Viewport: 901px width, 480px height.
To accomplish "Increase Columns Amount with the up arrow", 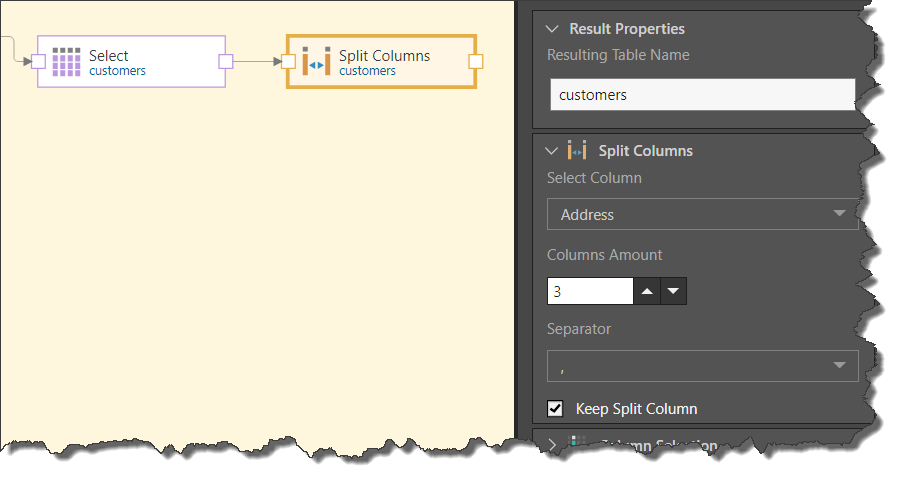I will pyautogui.click(x=648, y=291).
